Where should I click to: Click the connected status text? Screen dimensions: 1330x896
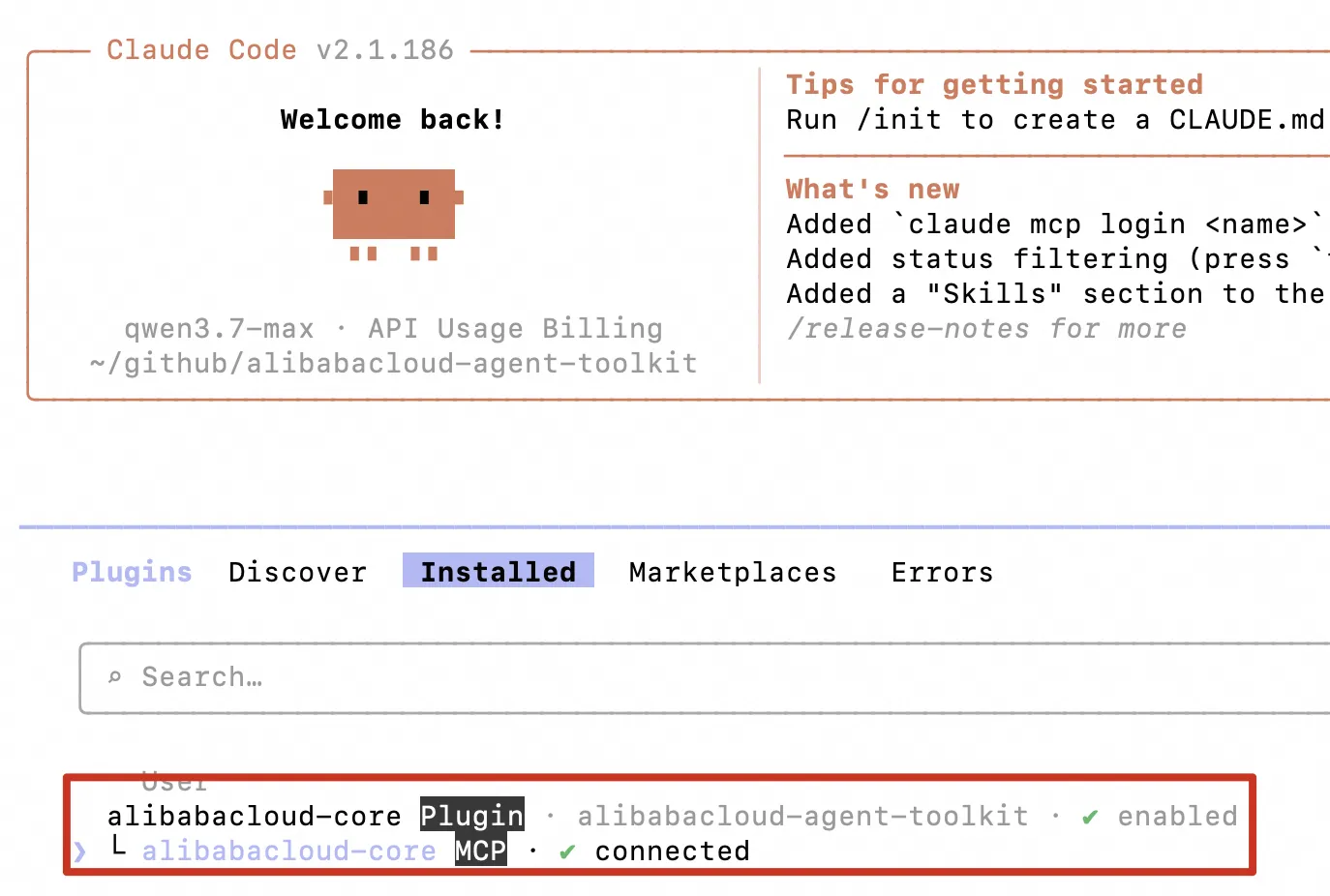point(673,851)
